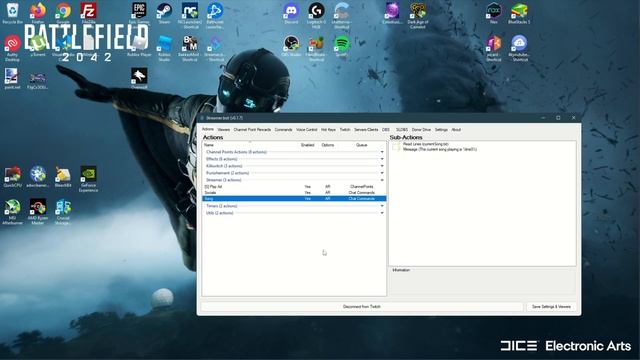Open GeForce Experience shortcut

88,178
